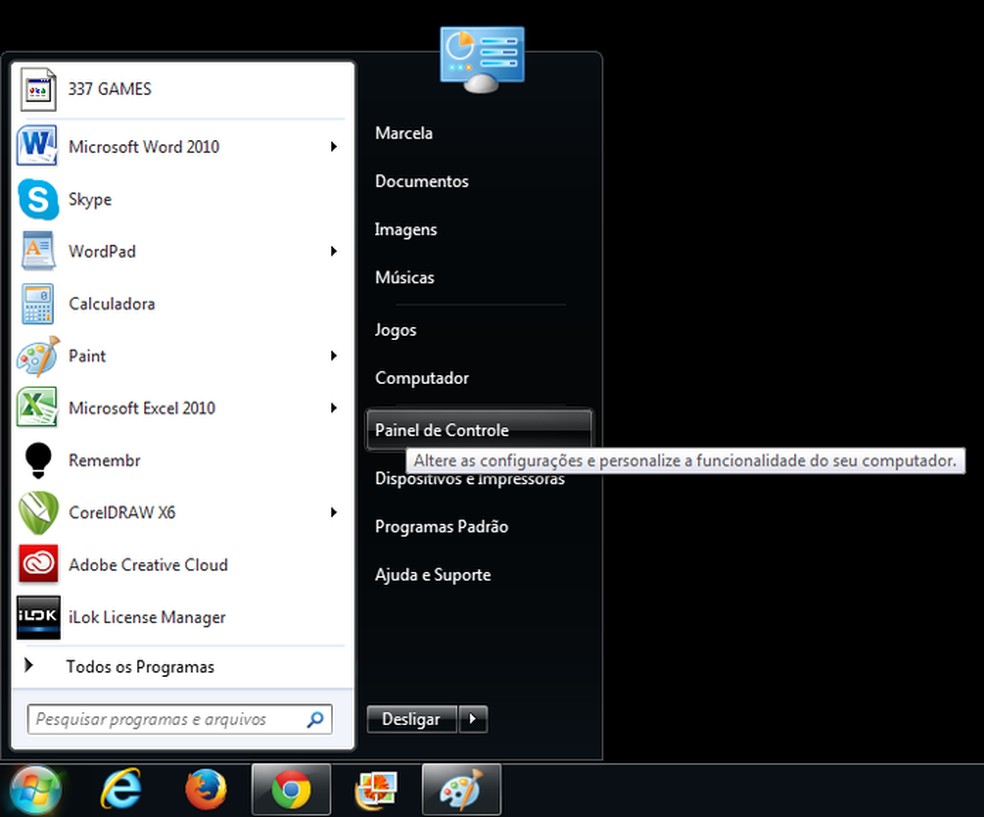Launch Adobe Creative Cloud icon
Image resolution: width=984 pixels, height=817 pixels.
[38, 565]
